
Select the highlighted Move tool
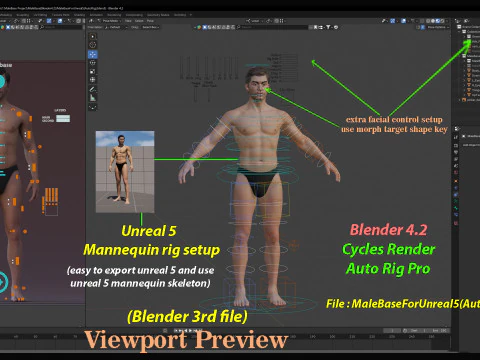tap(93, 54)
